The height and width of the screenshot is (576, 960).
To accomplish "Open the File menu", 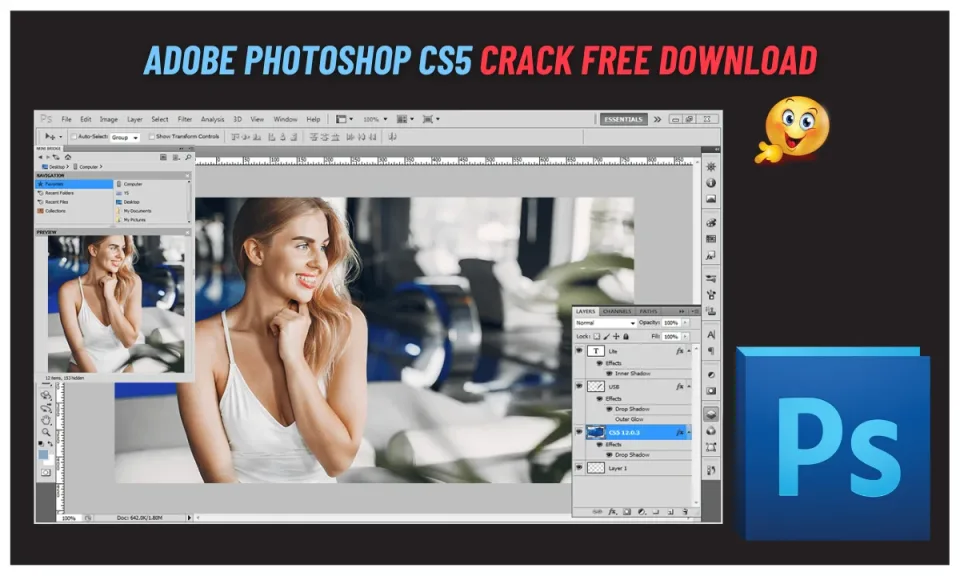I will pos(67,119).
